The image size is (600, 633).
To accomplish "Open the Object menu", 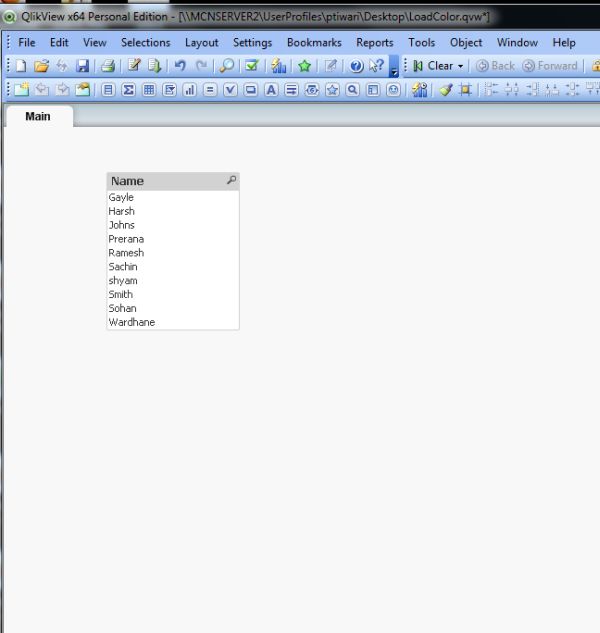I will (466, 42).
